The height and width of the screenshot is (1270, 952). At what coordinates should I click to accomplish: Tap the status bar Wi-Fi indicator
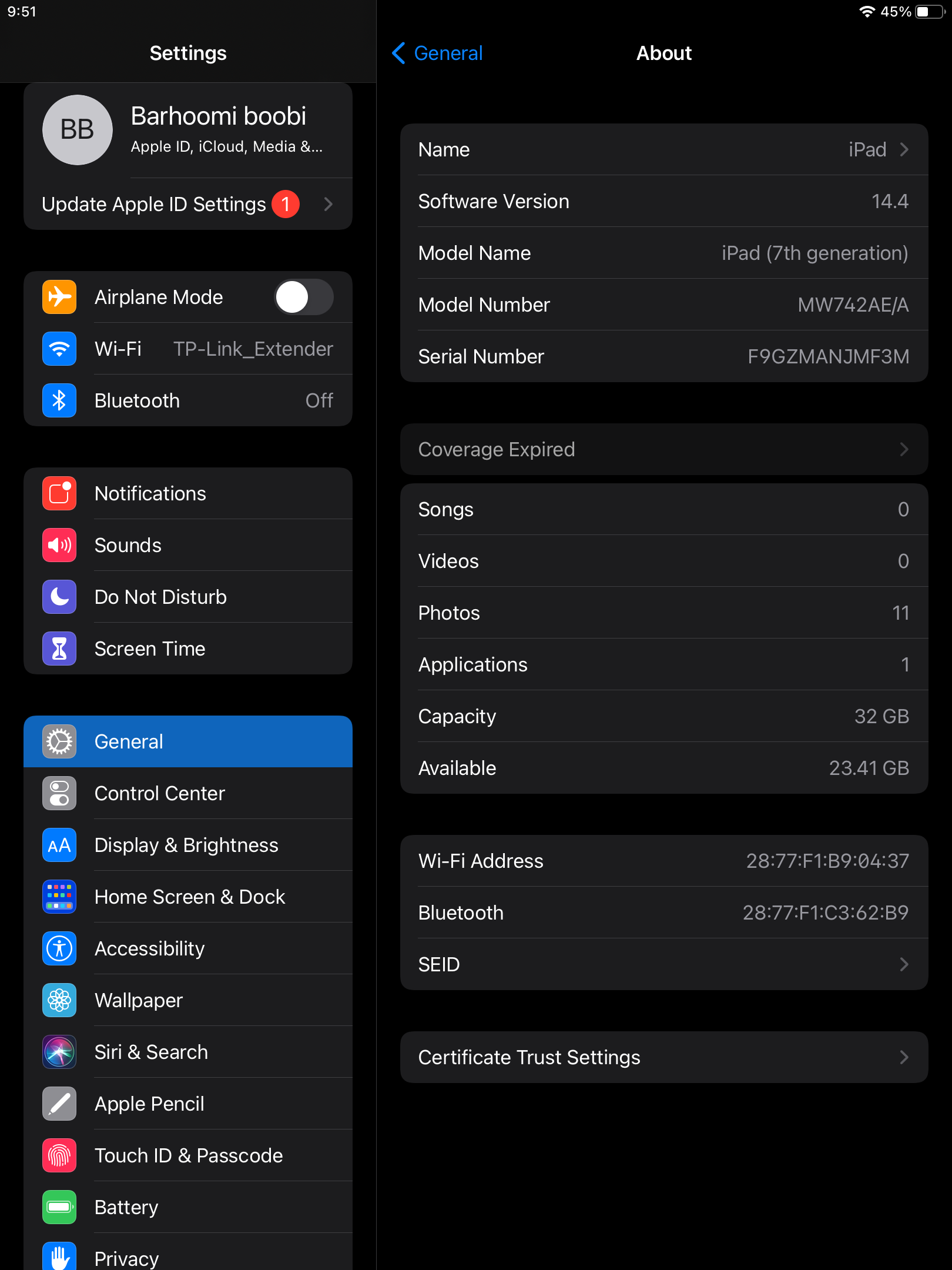pyautogui.click(x=867, y=12)
